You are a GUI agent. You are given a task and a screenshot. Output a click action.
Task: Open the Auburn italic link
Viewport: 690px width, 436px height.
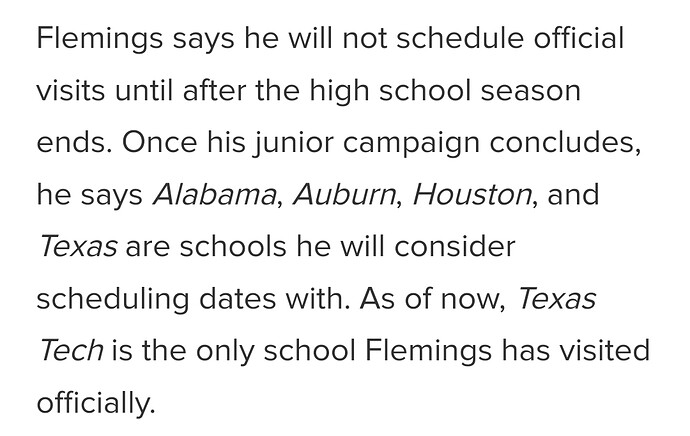pos(344,194)
